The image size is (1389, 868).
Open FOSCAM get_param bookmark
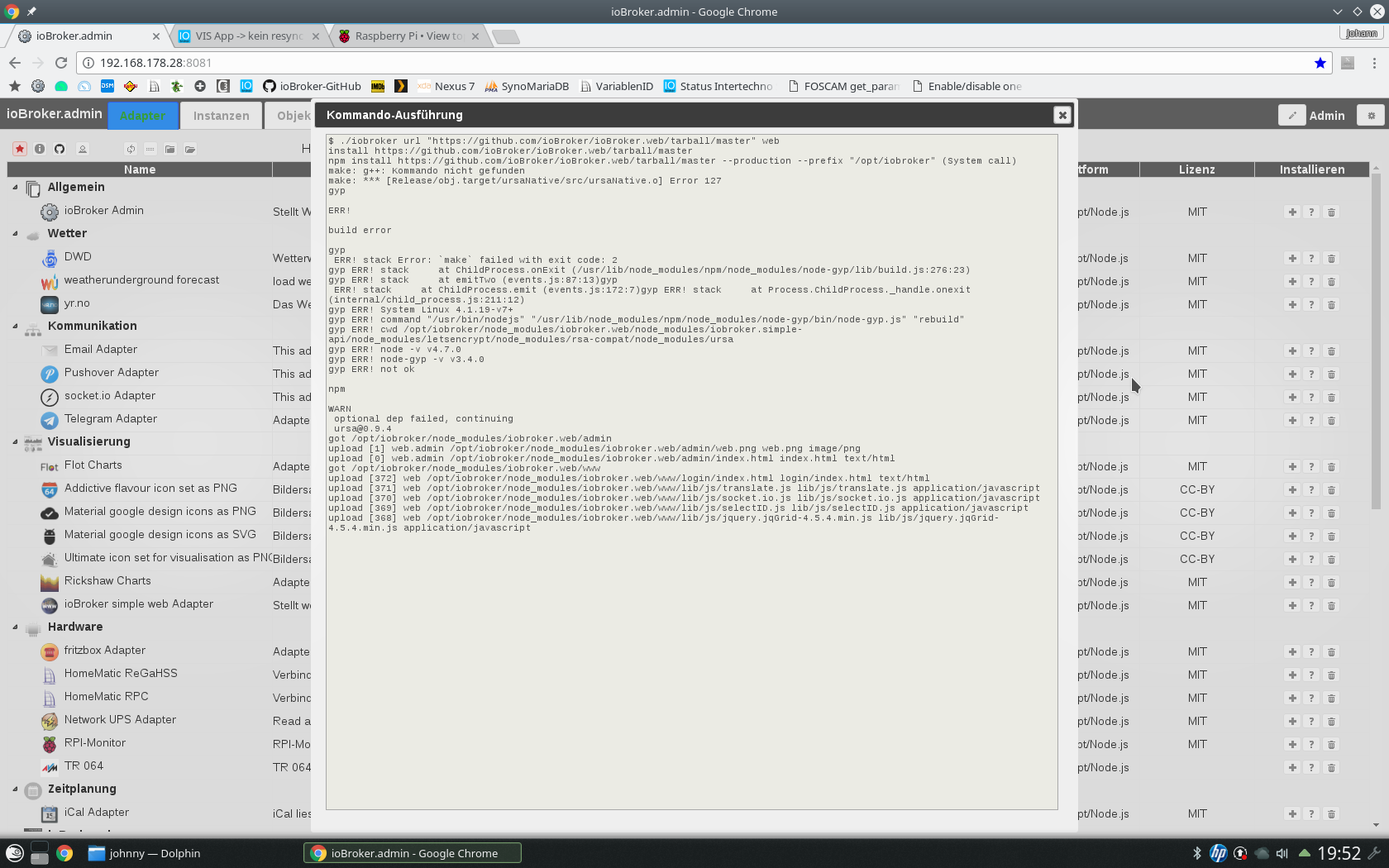[x=844, y=86]
